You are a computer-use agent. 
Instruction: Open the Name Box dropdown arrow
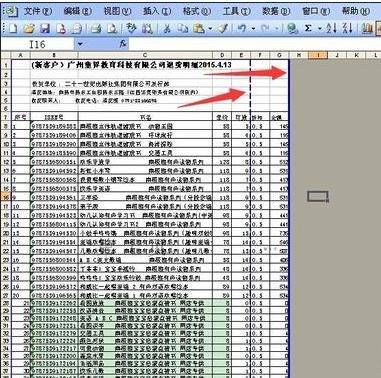coord(80,44)
